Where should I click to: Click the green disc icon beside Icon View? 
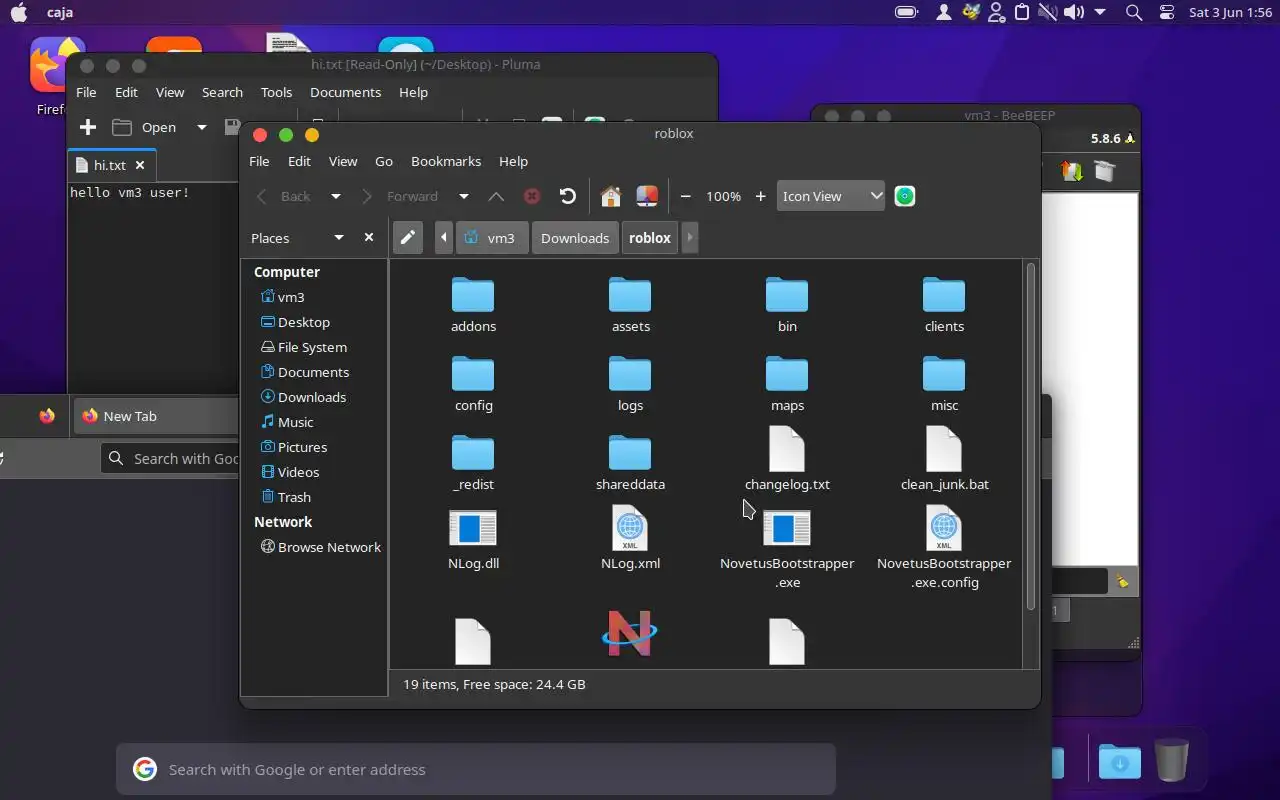point(905,196)
